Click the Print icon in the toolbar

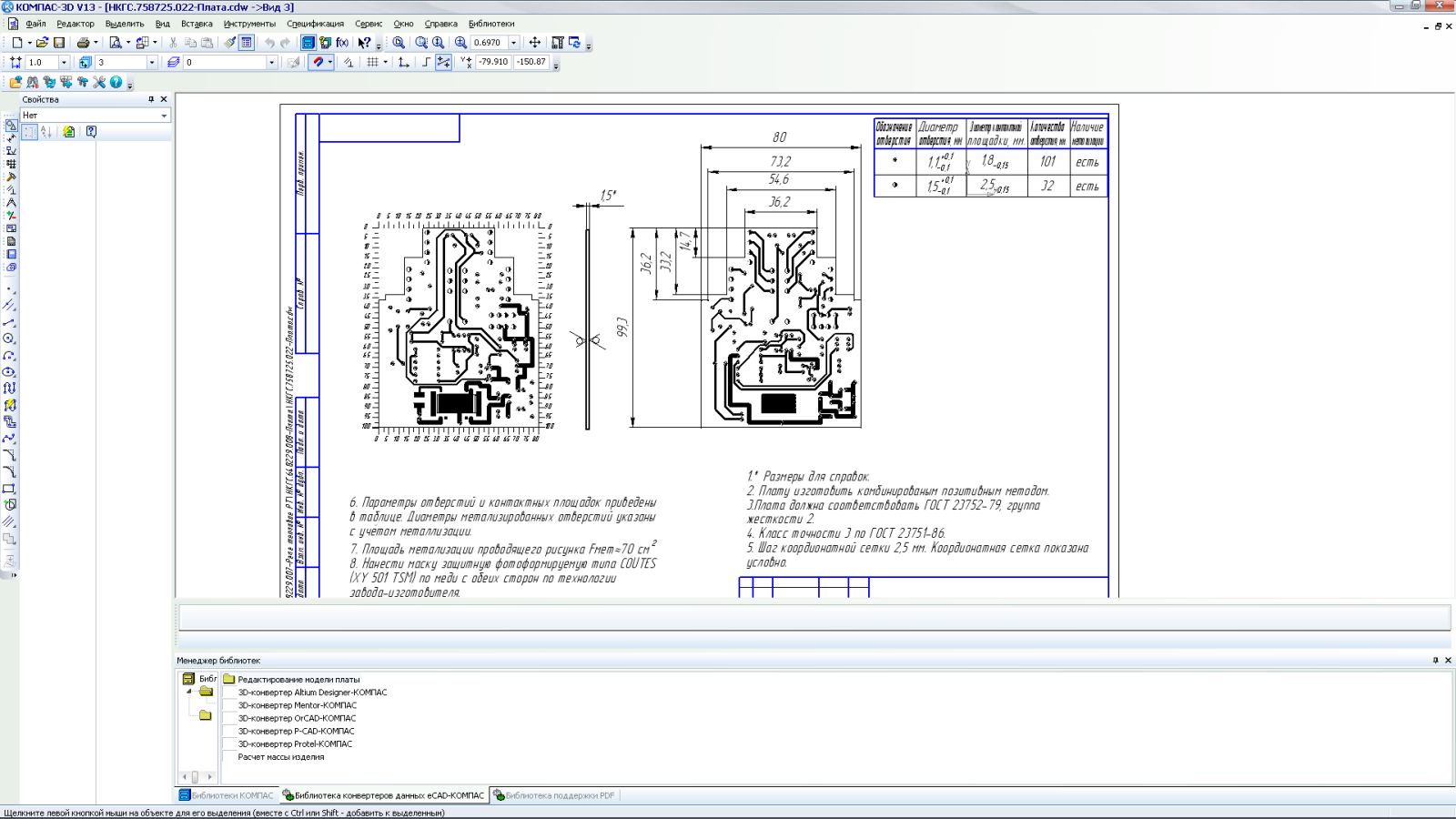(x=83, y=43)
